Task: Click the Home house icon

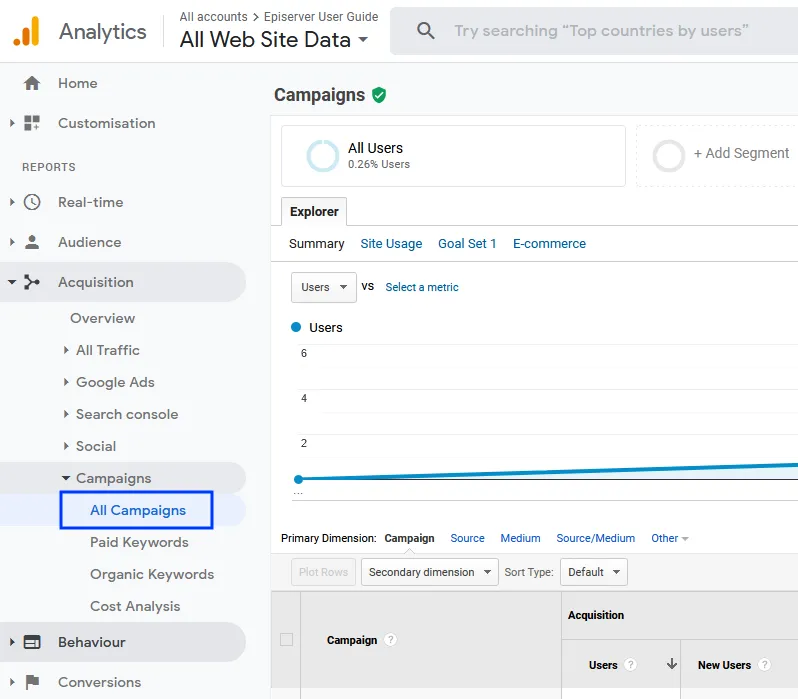Action: [x=32, y=83]
